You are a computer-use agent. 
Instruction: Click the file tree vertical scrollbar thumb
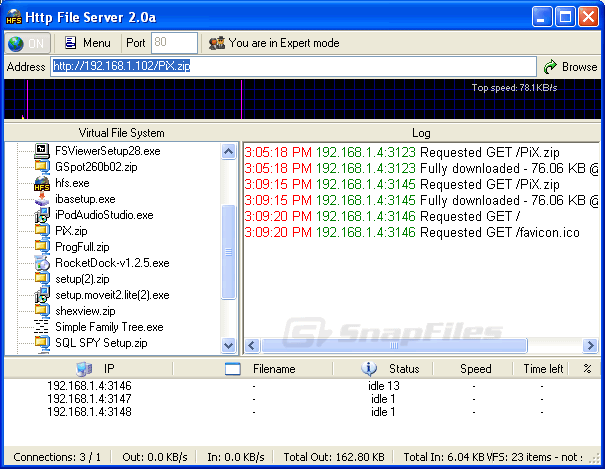click(228, 252)
